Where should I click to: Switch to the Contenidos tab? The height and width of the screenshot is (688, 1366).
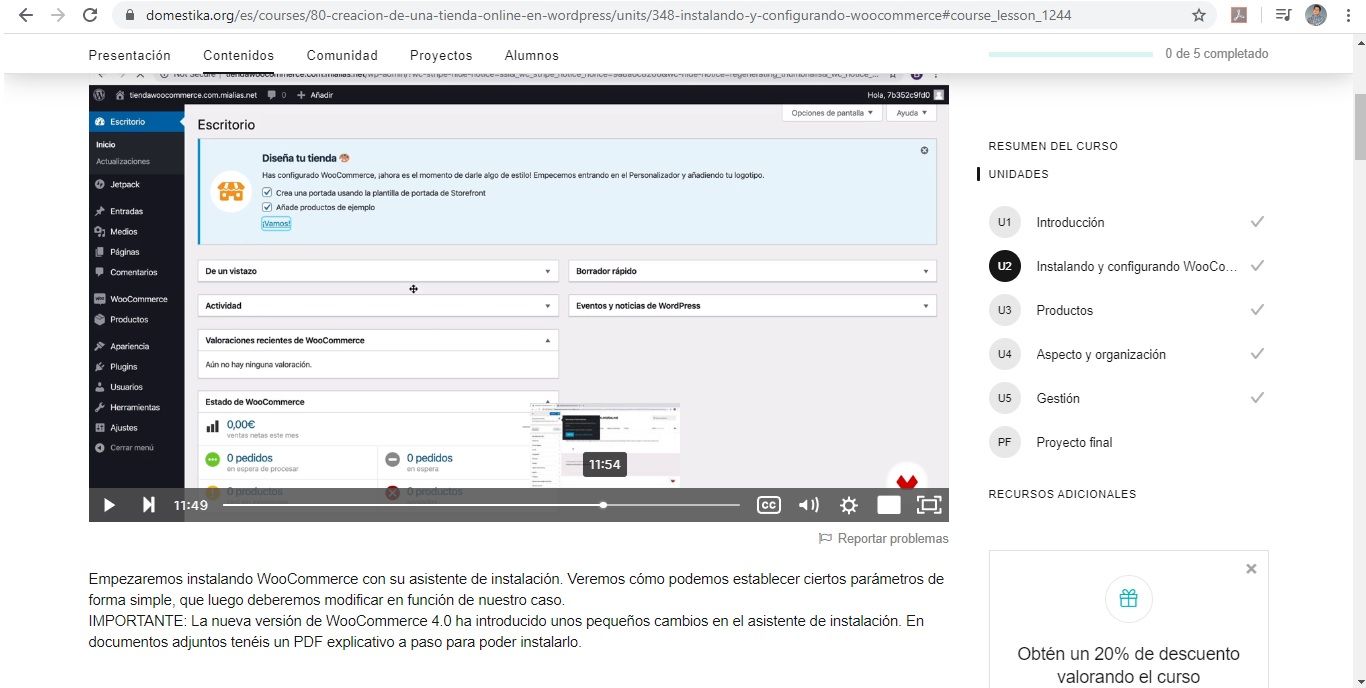[x=238, y=55]
